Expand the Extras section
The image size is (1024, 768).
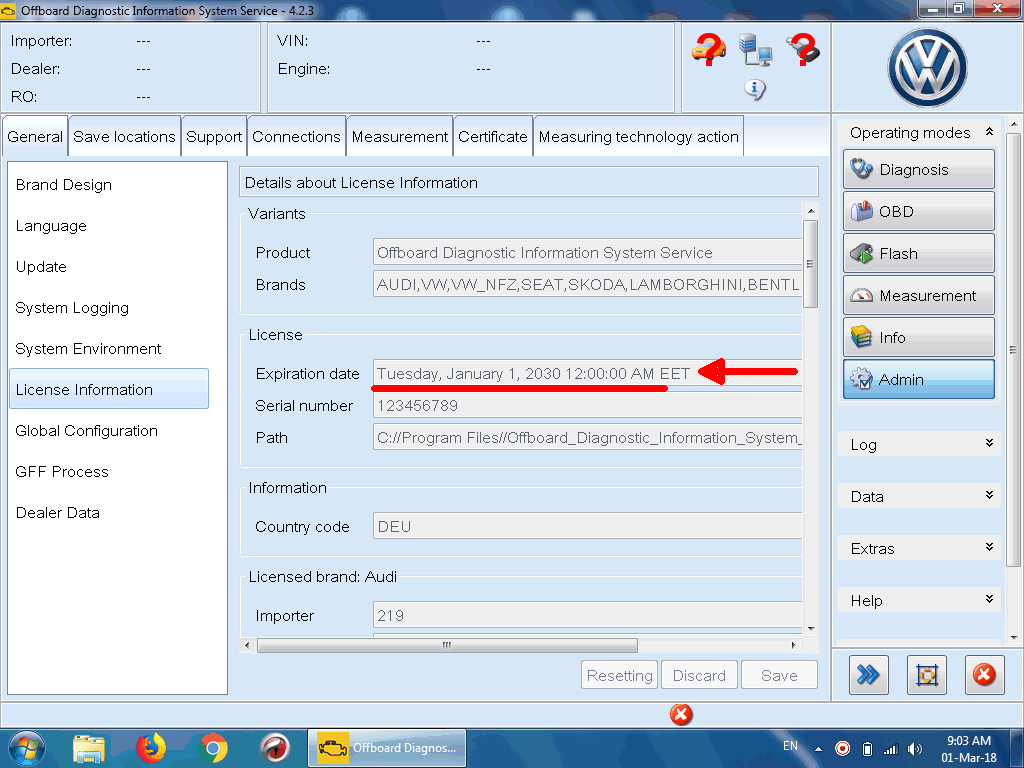tap(989, 548)
